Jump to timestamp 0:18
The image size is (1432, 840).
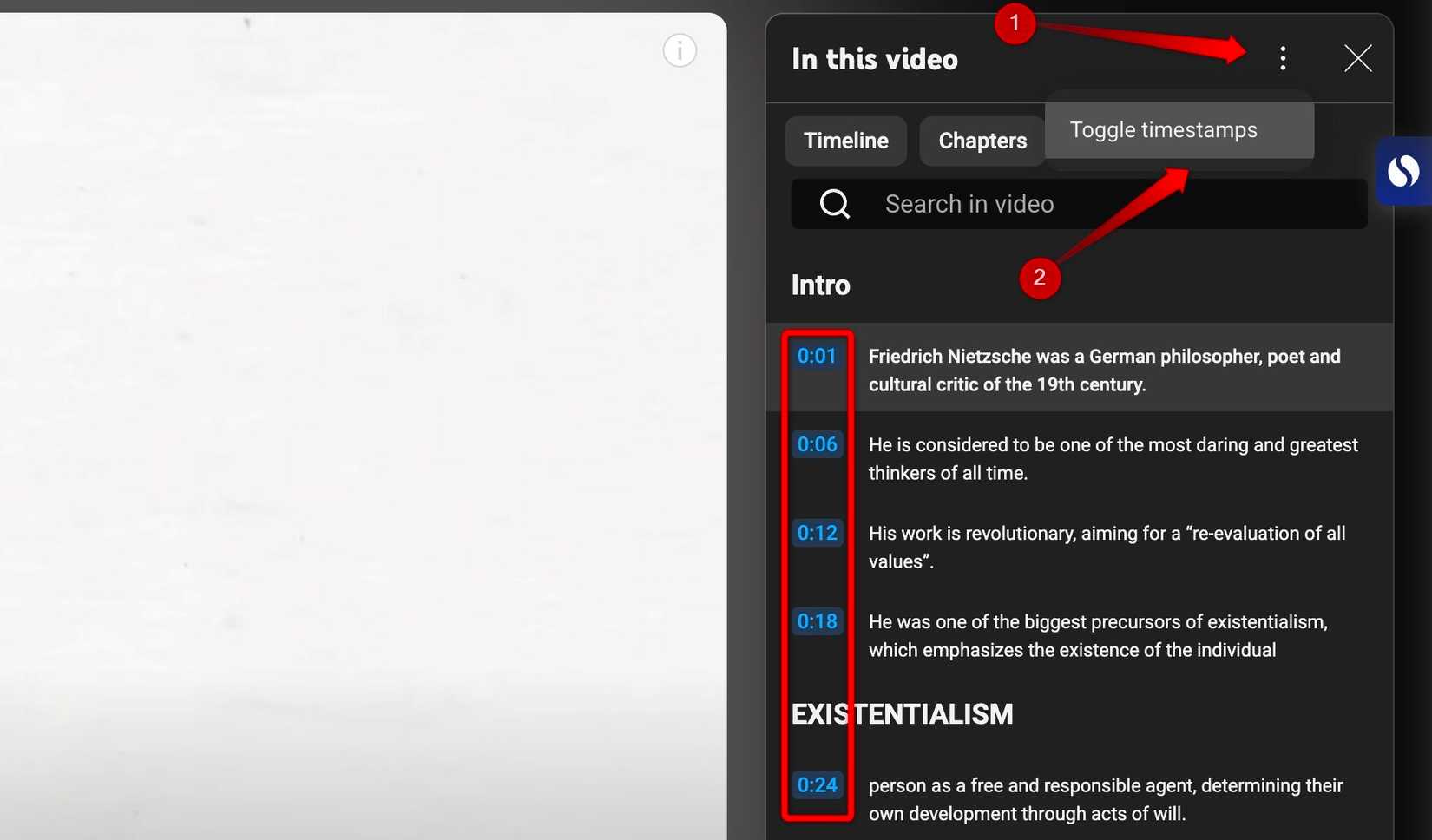click(x=817, y=620)
